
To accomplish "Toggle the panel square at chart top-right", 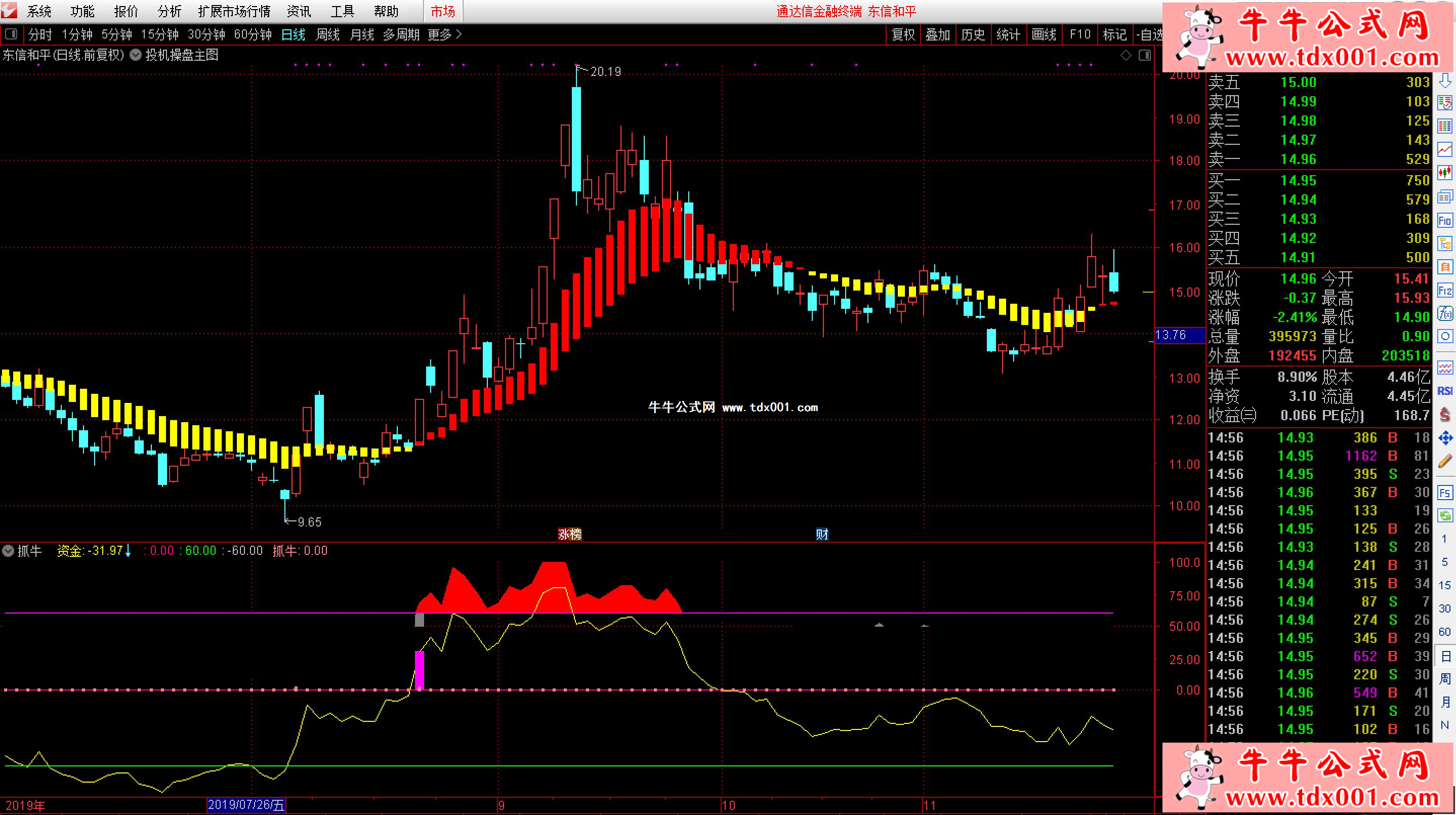I will coord(1145,55).
